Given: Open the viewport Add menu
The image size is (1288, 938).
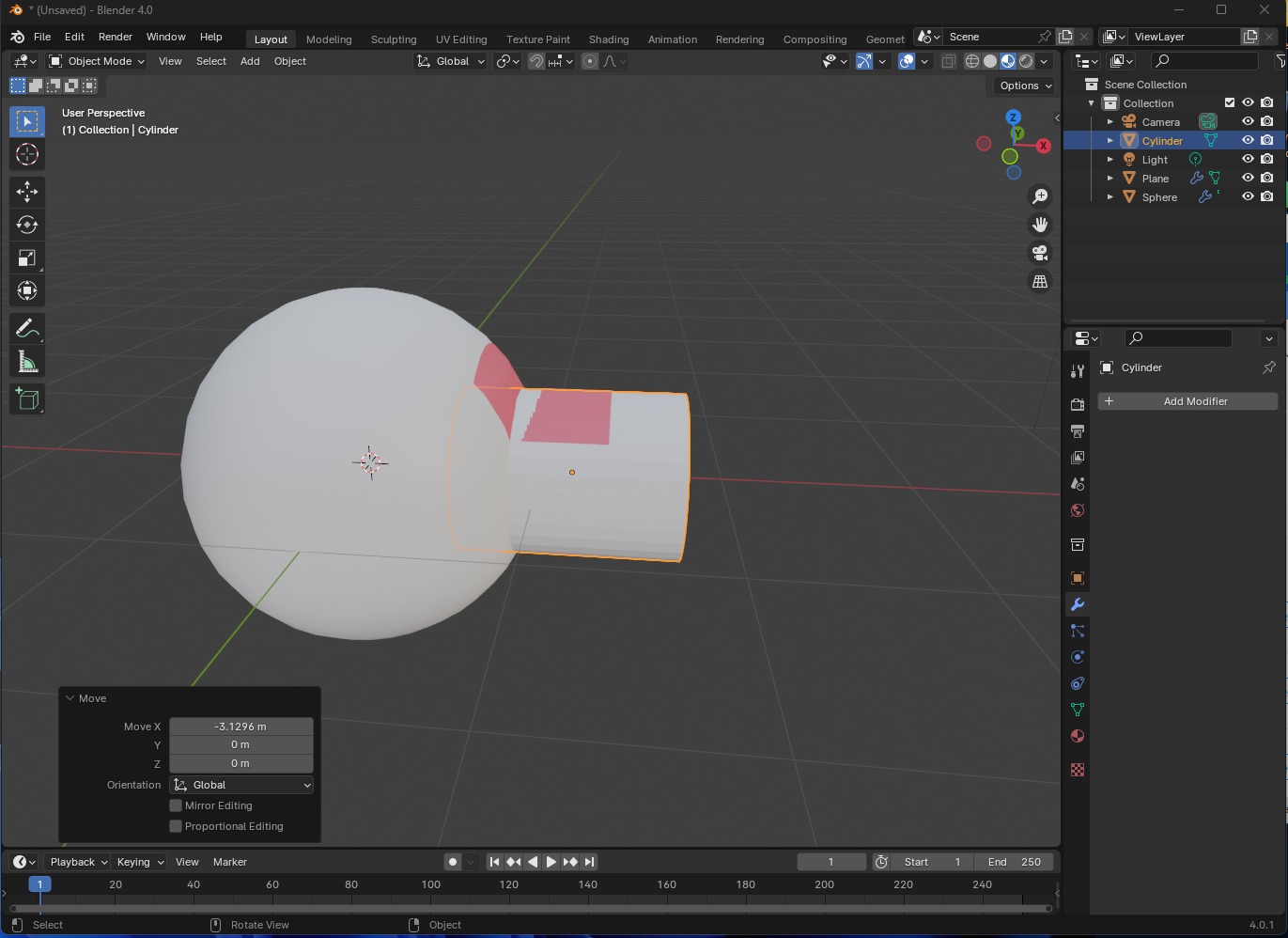Looking at the screenshot, I should coord(250,61).
